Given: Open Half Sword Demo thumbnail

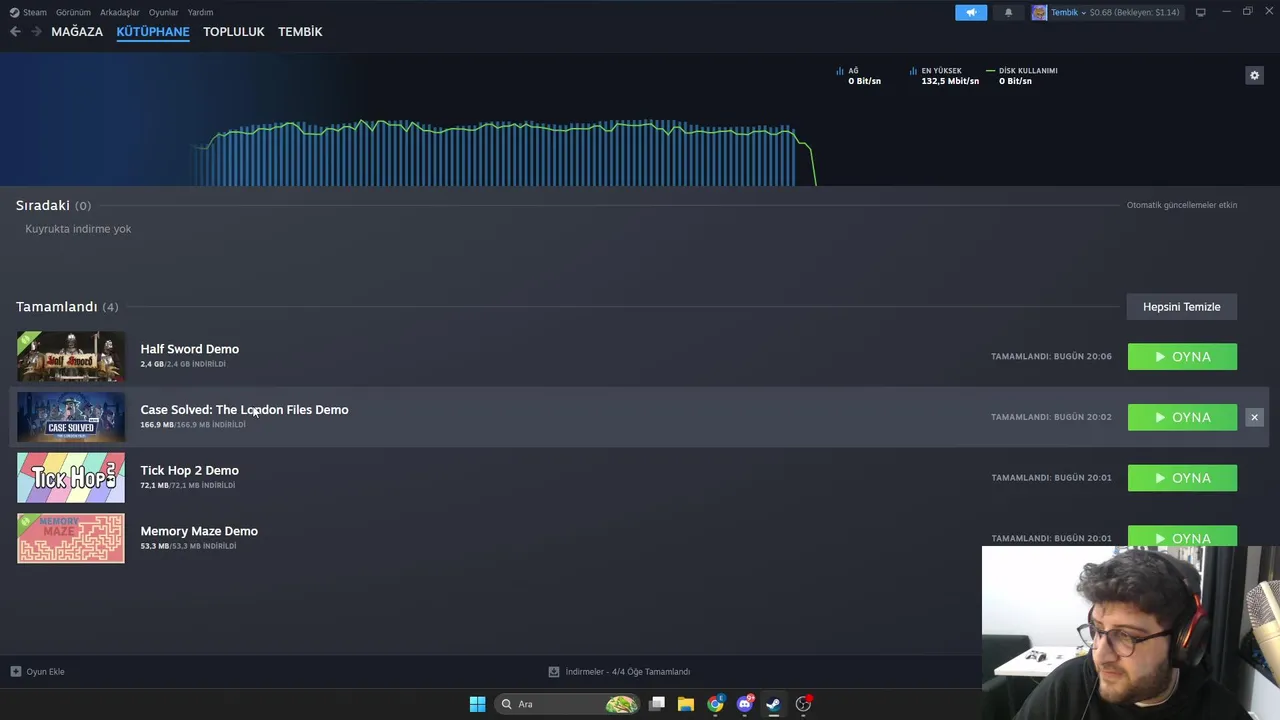Looking at the screenshot, I should (71, 357).
